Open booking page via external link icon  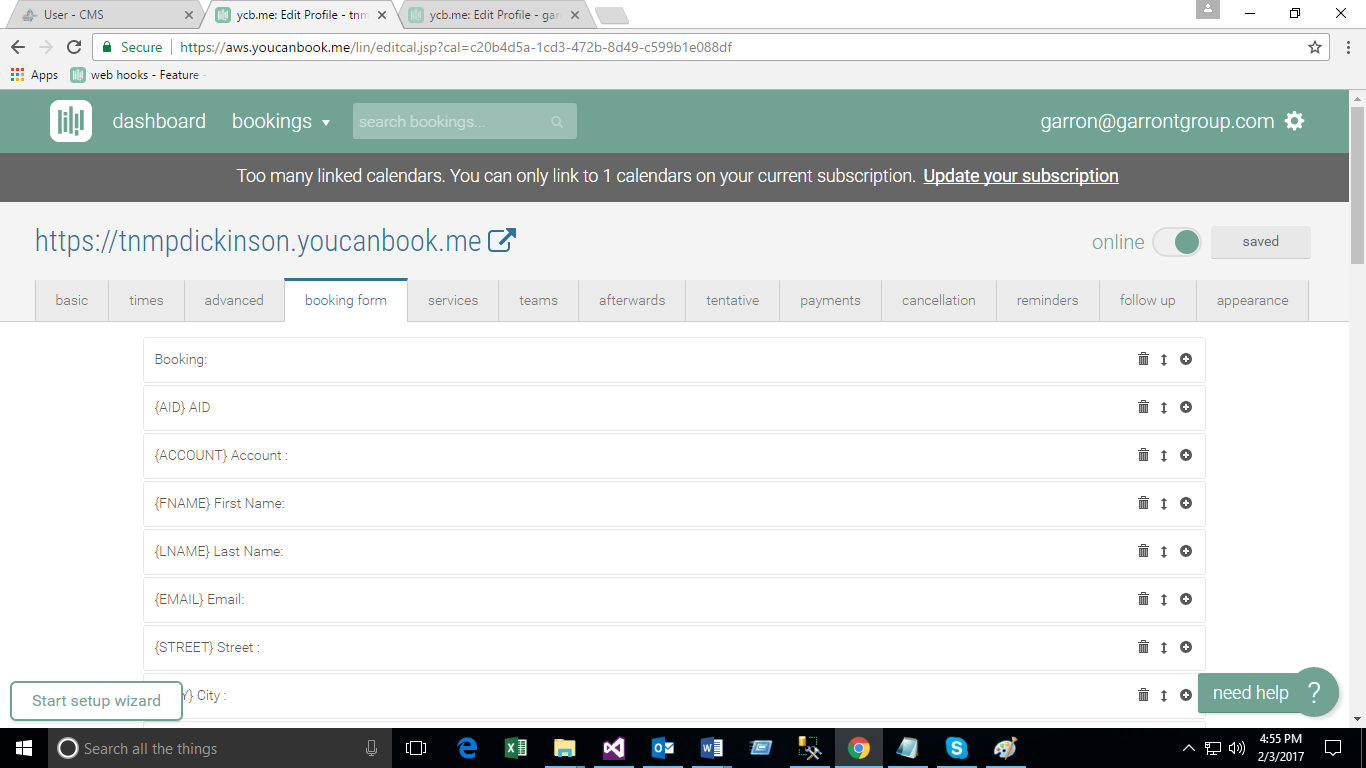point(501,241)
